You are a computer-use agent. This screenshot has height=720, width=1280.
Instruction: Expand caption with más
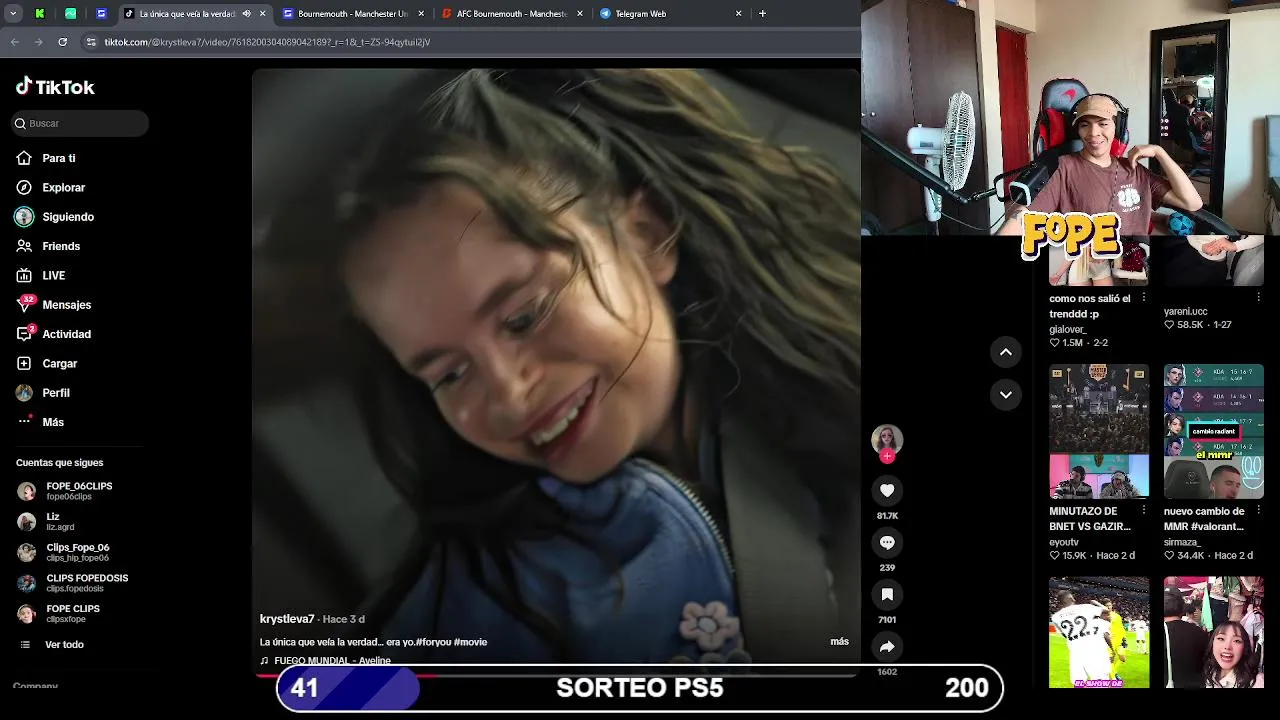(839, 642)
